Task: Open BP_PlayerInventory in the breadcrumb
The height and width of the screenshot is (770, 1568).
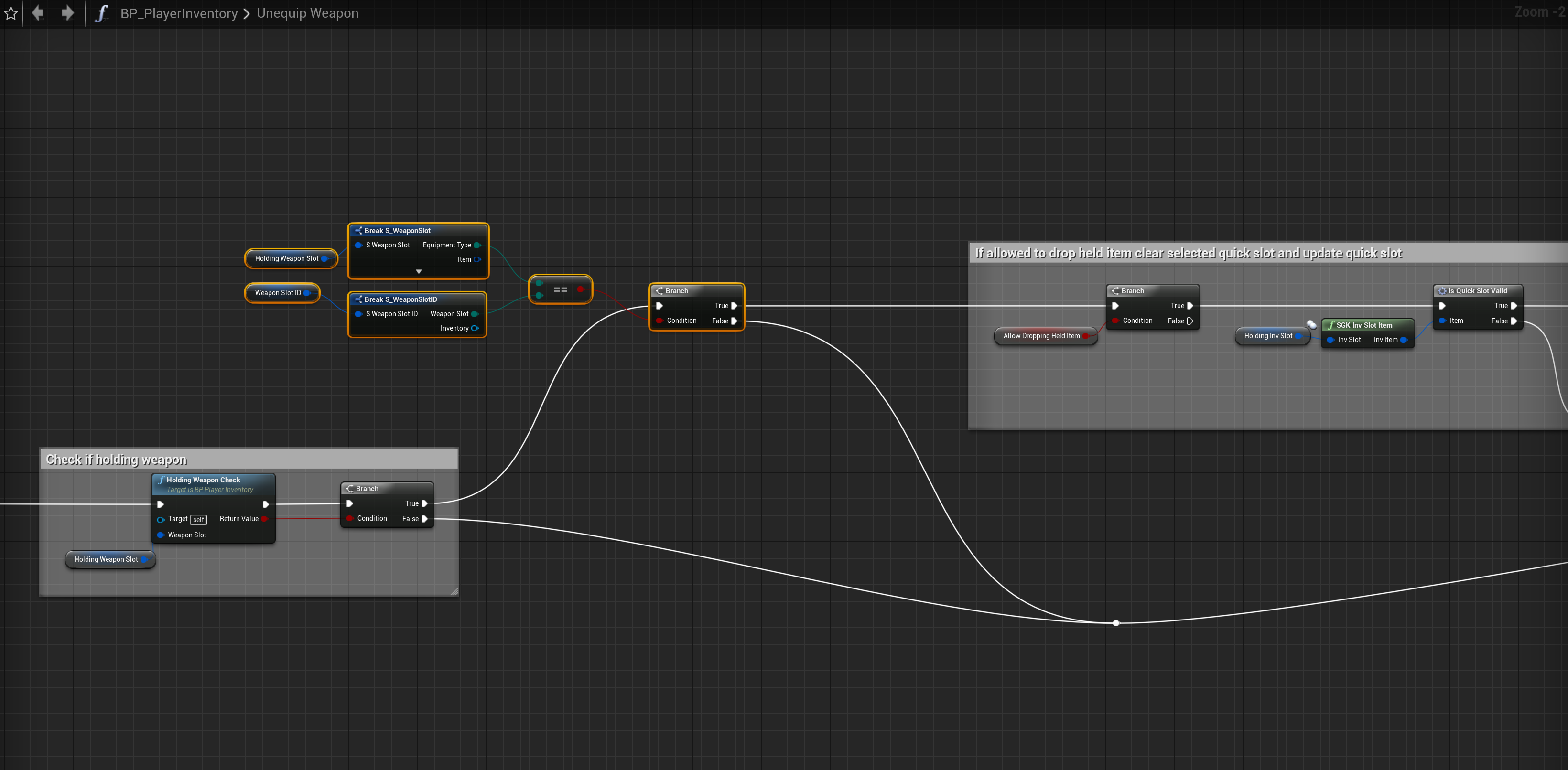Action: (x=179, y=13)
